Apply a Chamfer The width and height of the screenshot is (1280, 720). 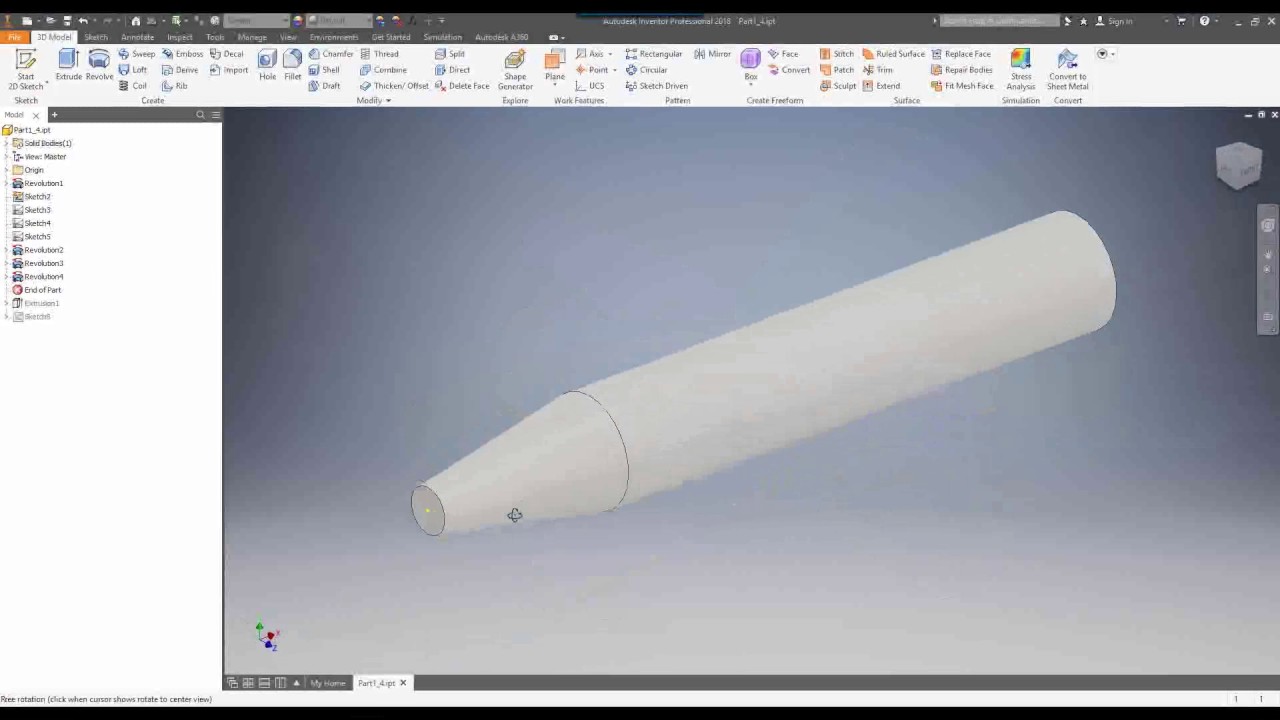pos(331,54)
